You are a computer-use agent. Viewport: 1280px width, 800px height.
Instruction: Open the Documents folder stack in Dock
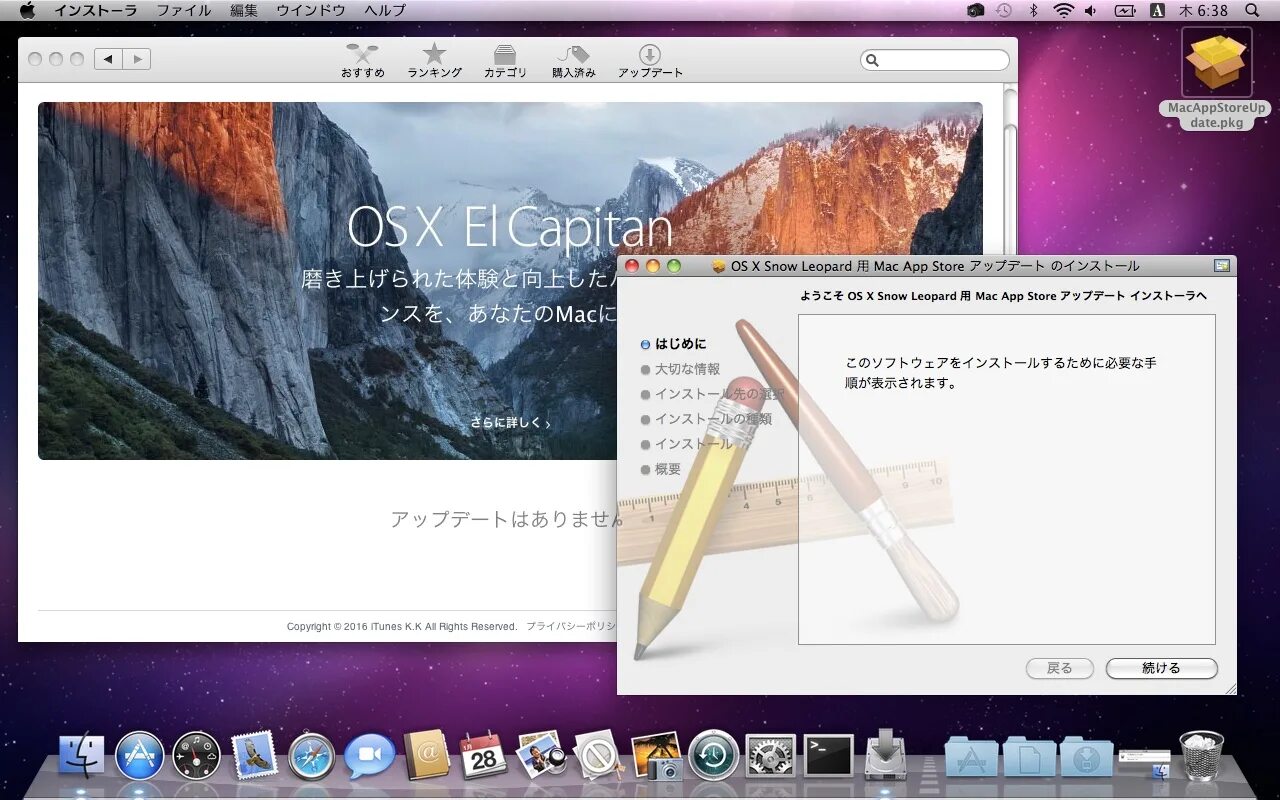click(x=1029, y=757)
